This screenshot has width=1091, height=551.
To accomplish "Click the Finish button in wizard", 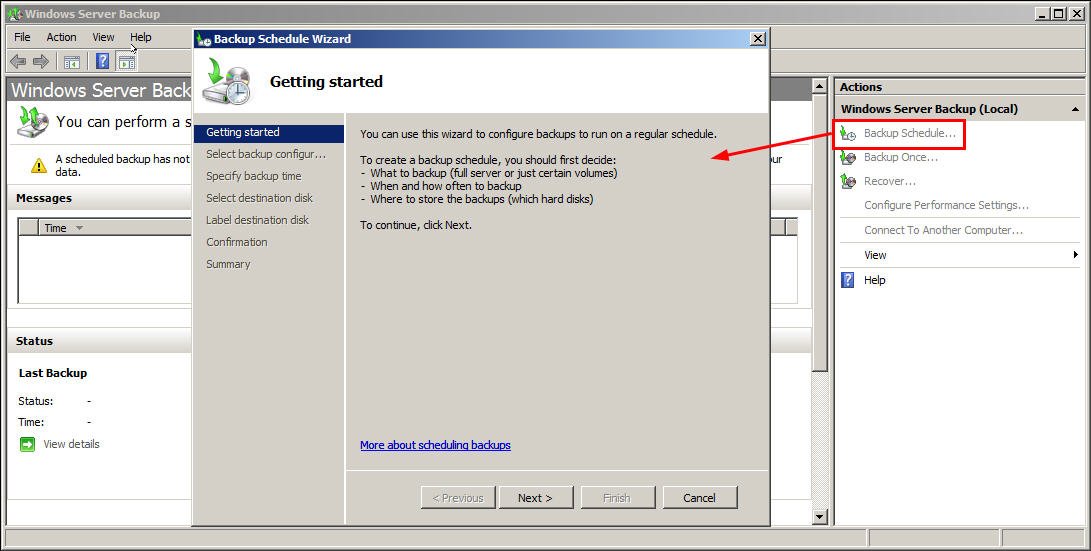I will [618, 497].
